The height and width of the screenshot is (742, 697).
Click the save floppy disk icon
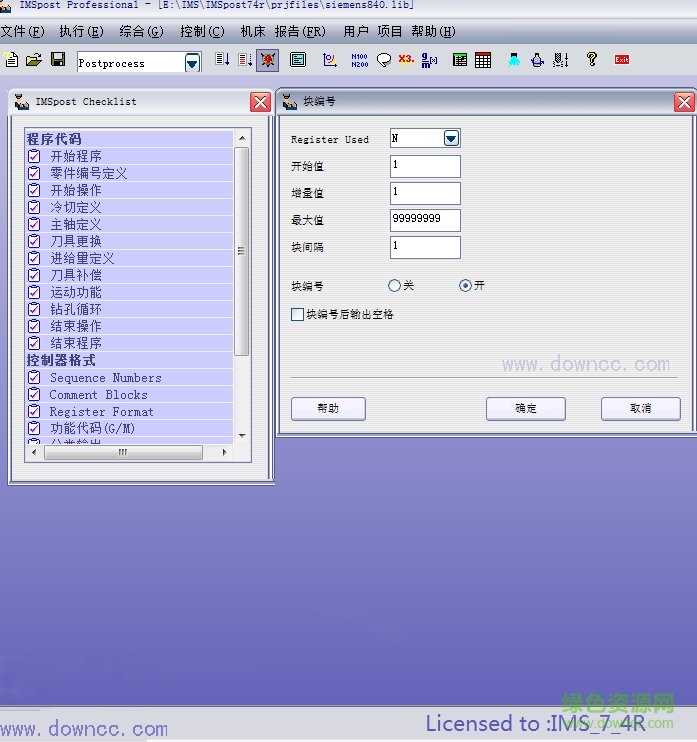58,60
